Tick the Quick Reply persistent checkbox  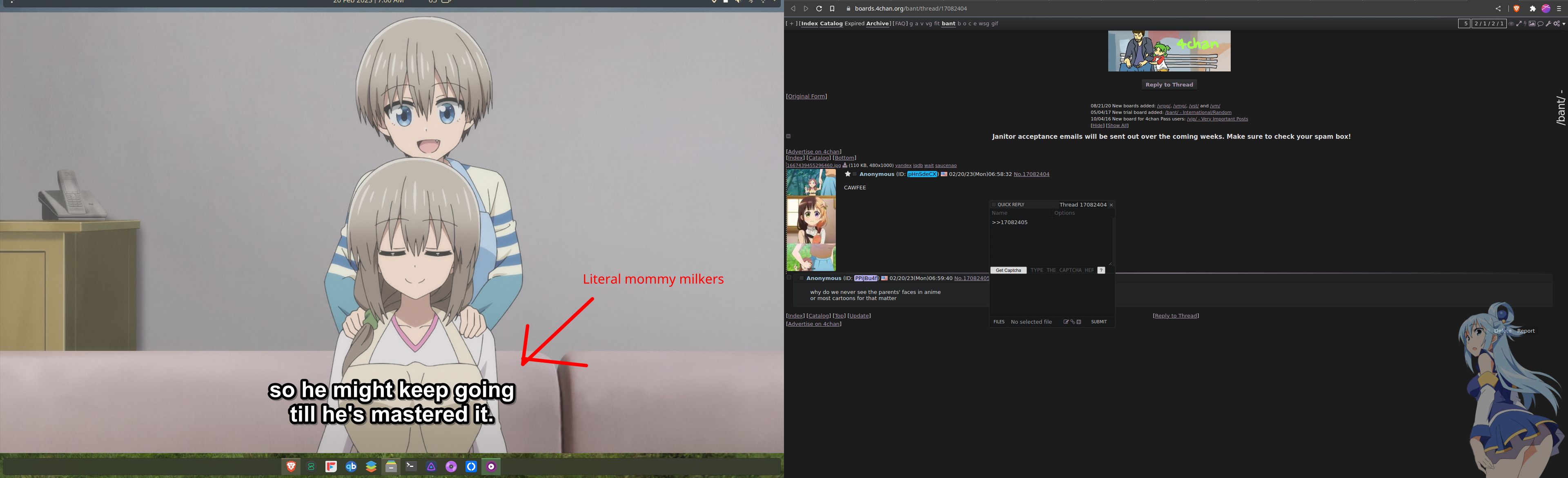tap(994, 205)
